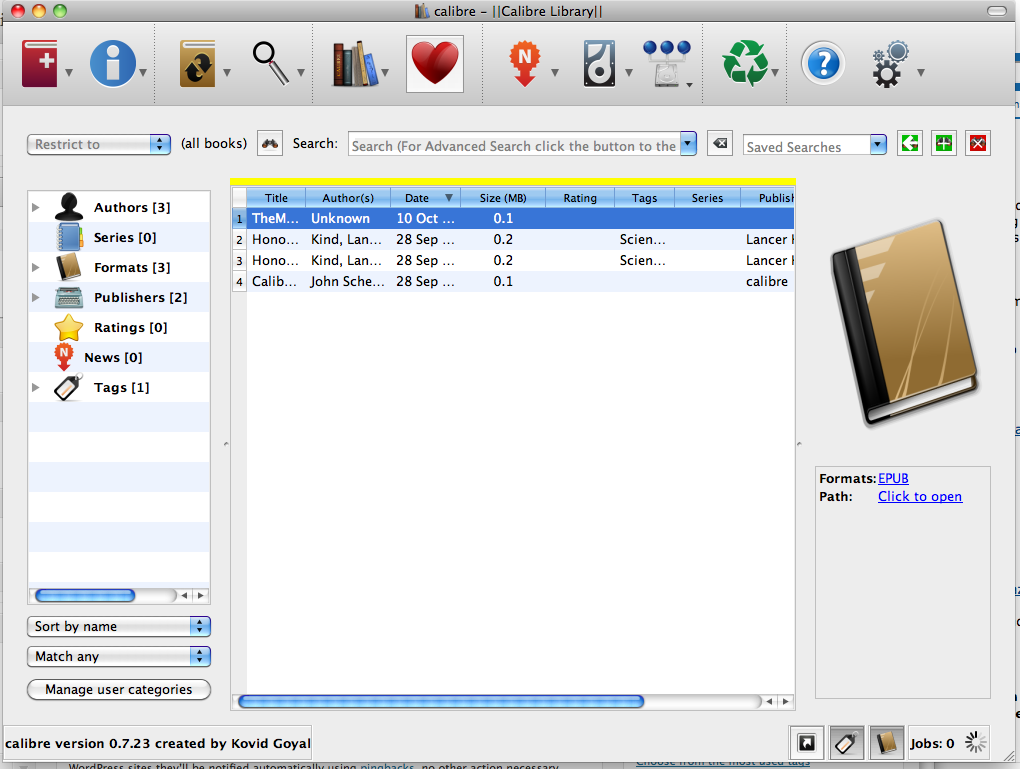Toggle the Cover Browser button in status bar

coord(807,742)
